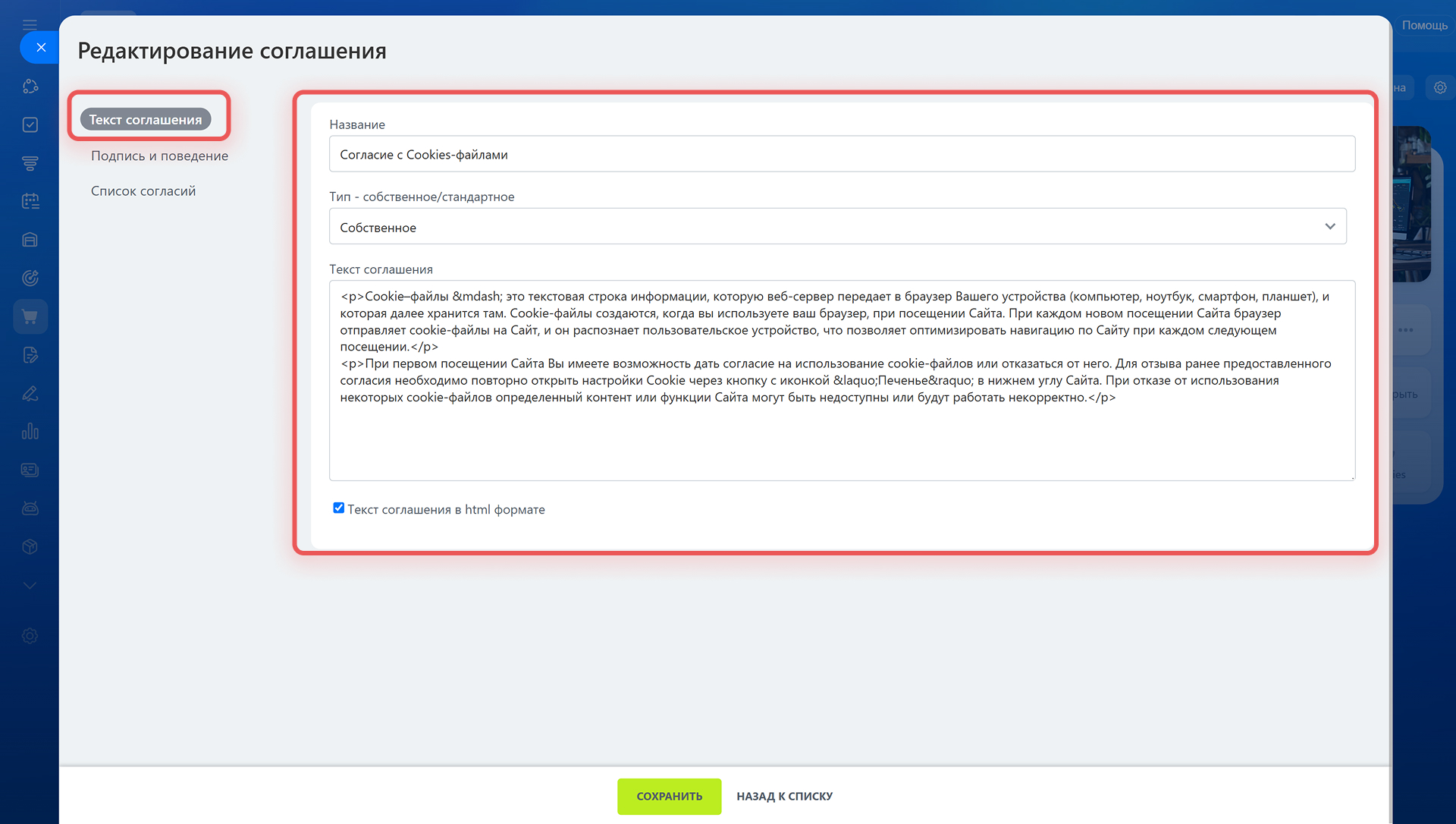Click the robot automation icon in sidebar
The width and height of the screenshot is (1456, 824).
pos(30,508)
